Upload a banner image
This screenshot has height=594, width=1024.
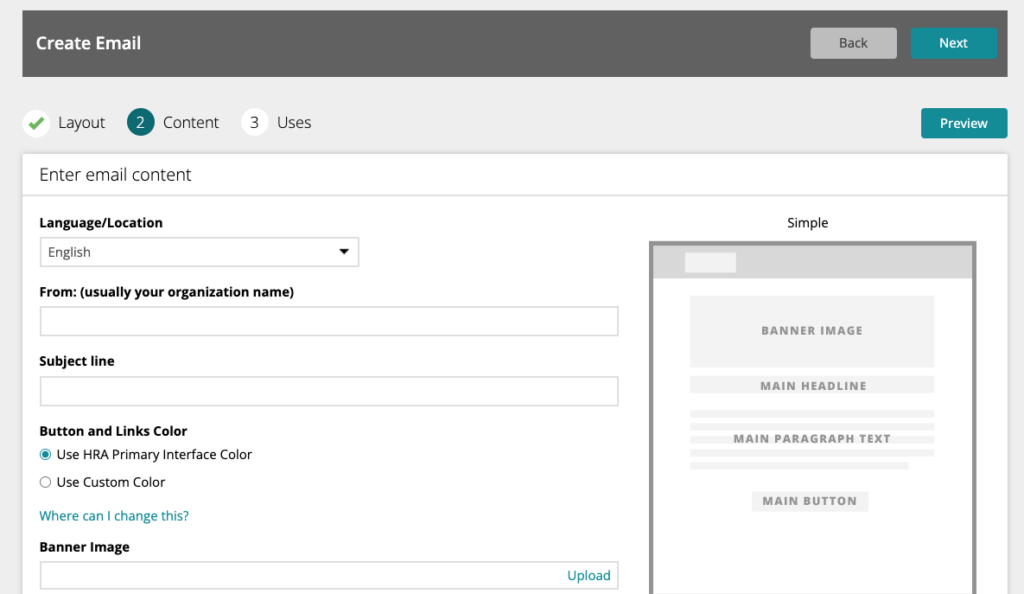588,575
